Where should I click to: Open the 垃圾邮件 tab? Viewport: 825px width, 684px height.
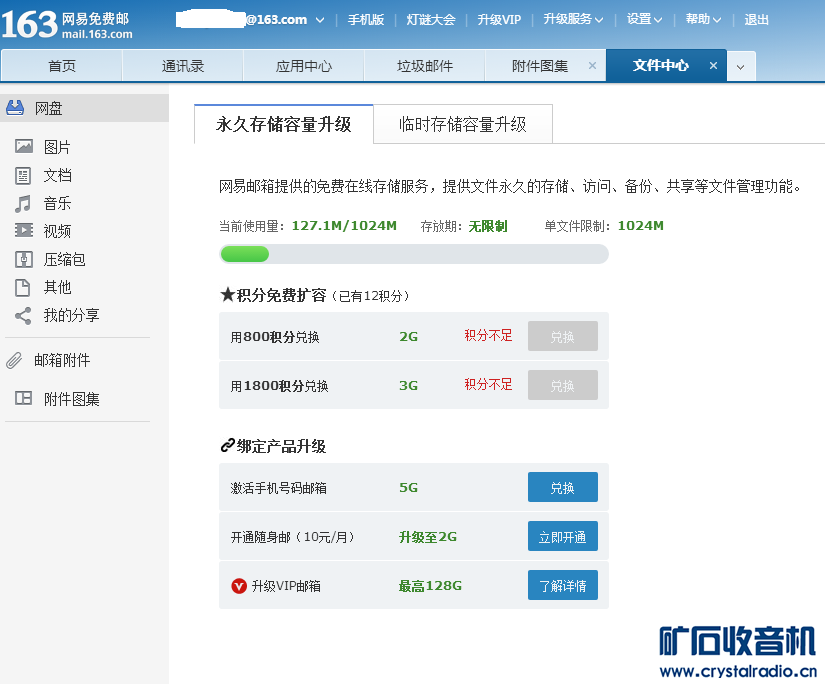click(425, 66)
